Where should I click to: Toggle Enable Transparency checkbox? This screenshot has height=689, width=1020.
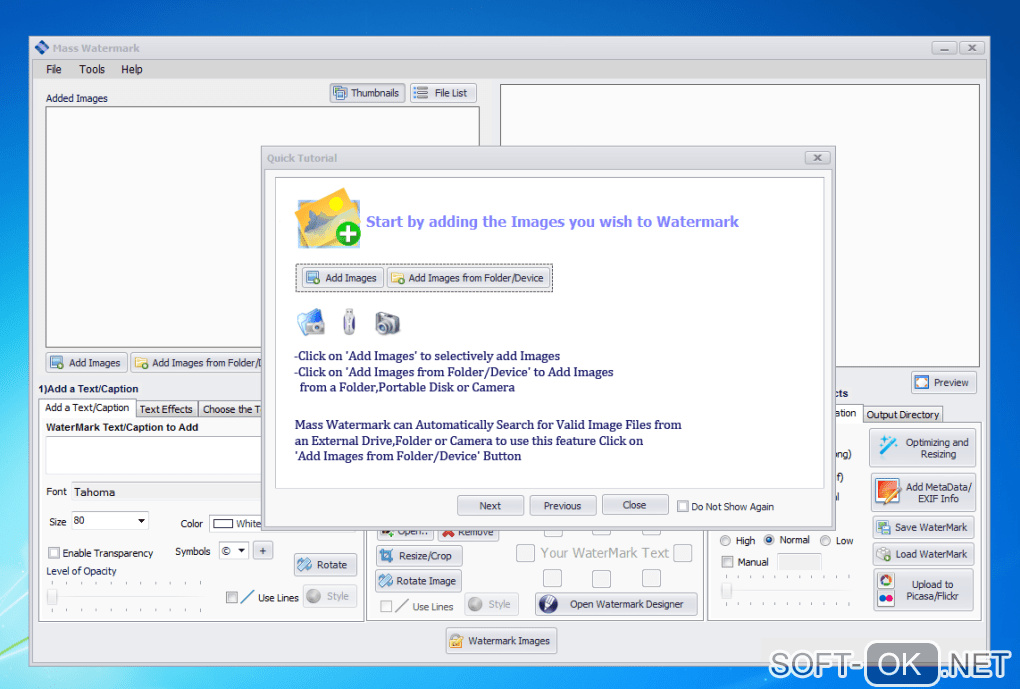[x=54, y=553]
